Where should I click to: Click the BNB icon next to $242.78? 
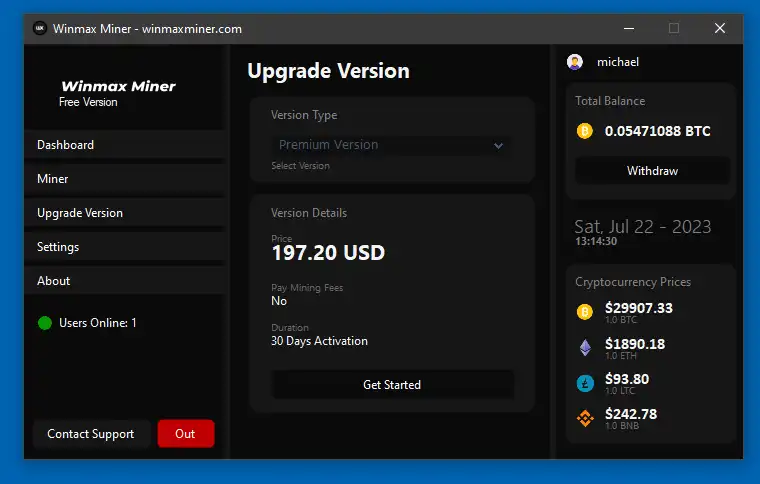tap(585, 418)
